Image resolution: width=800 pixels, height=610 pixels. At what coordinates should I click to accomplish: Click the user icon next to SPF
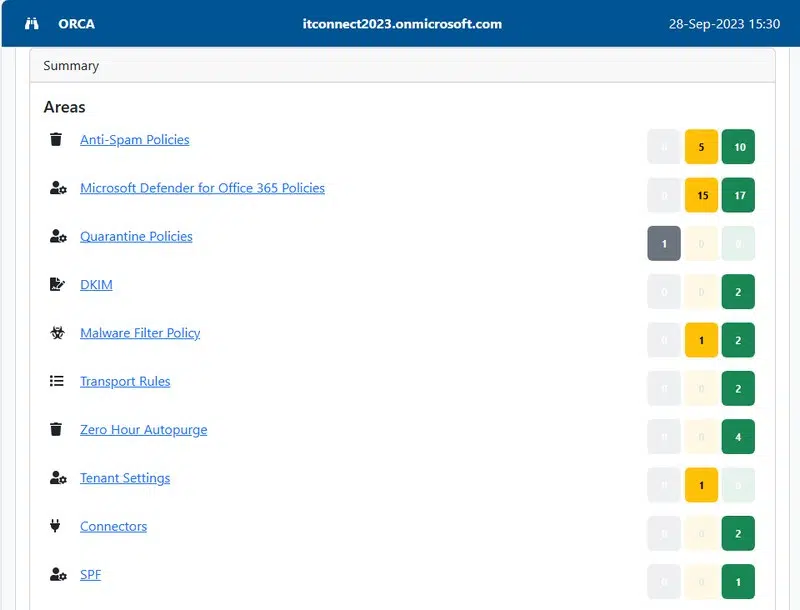pyautogui.click(x=56, y=574)
